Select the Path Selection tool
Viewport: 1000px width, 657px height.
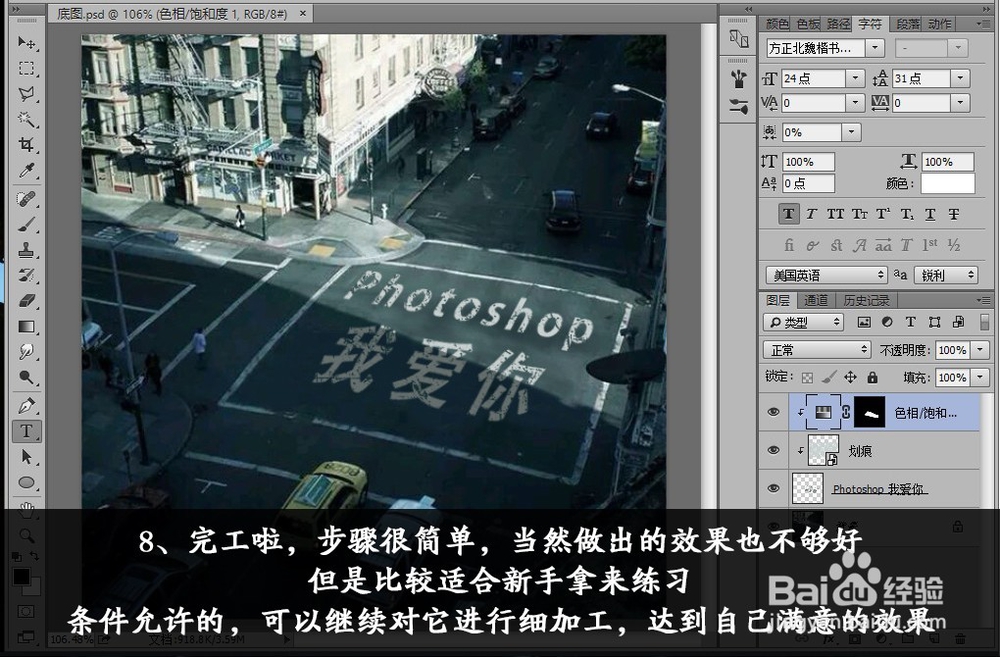26,457
